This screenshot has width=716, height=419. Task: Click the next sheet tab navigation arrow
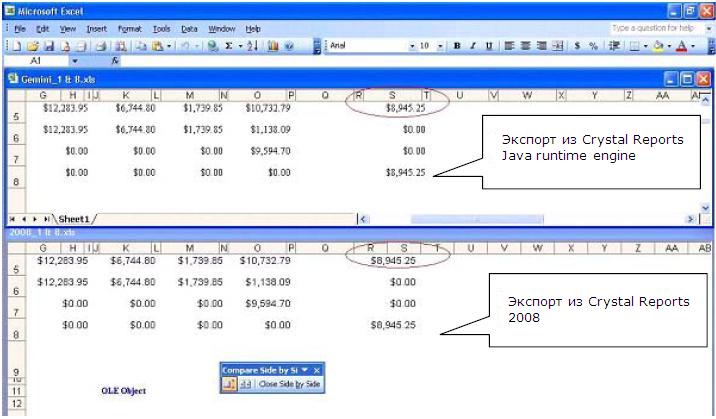click(35, 220)
